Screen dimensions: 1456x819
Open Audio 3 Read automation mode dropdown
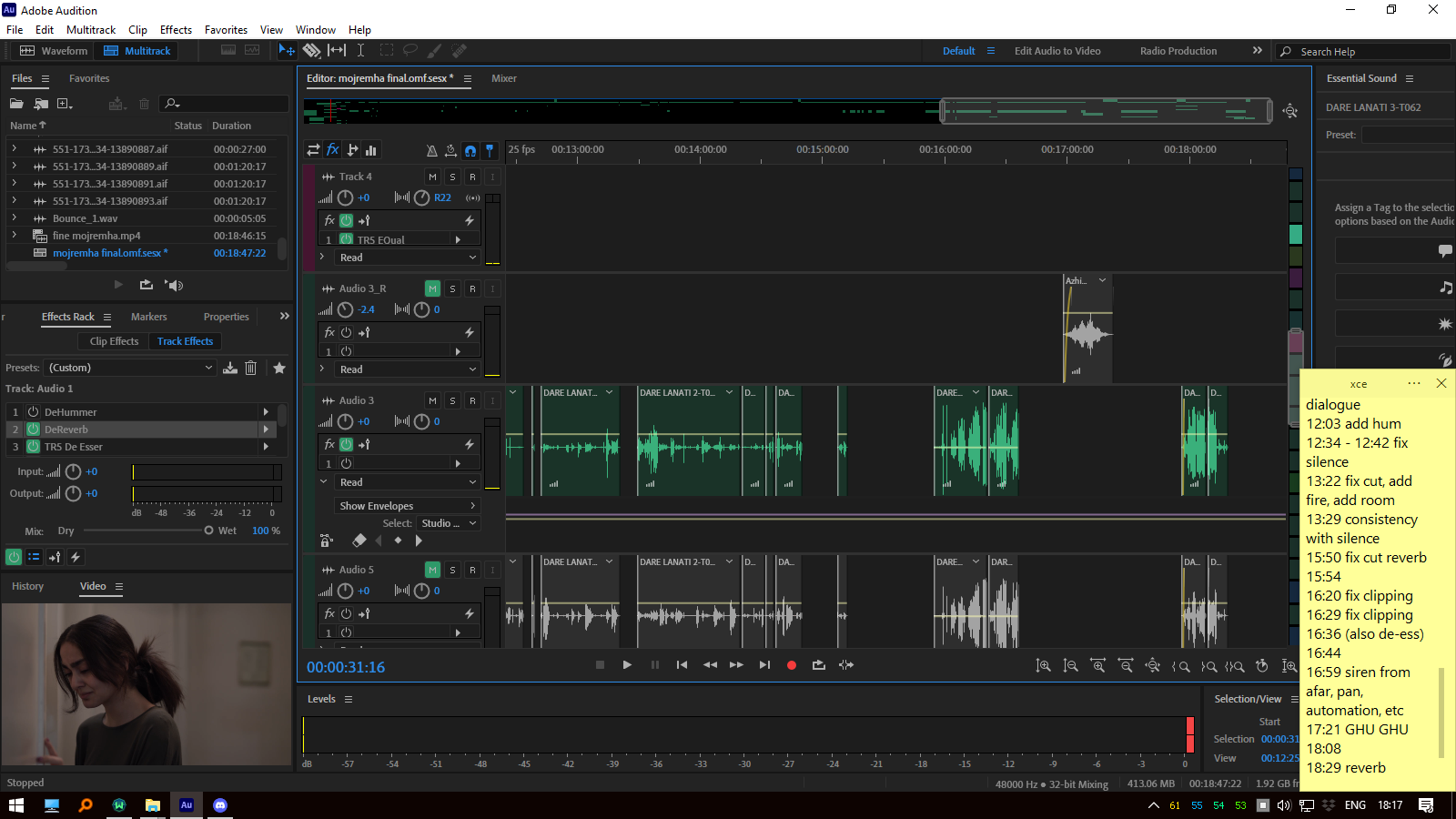point(408,482)
